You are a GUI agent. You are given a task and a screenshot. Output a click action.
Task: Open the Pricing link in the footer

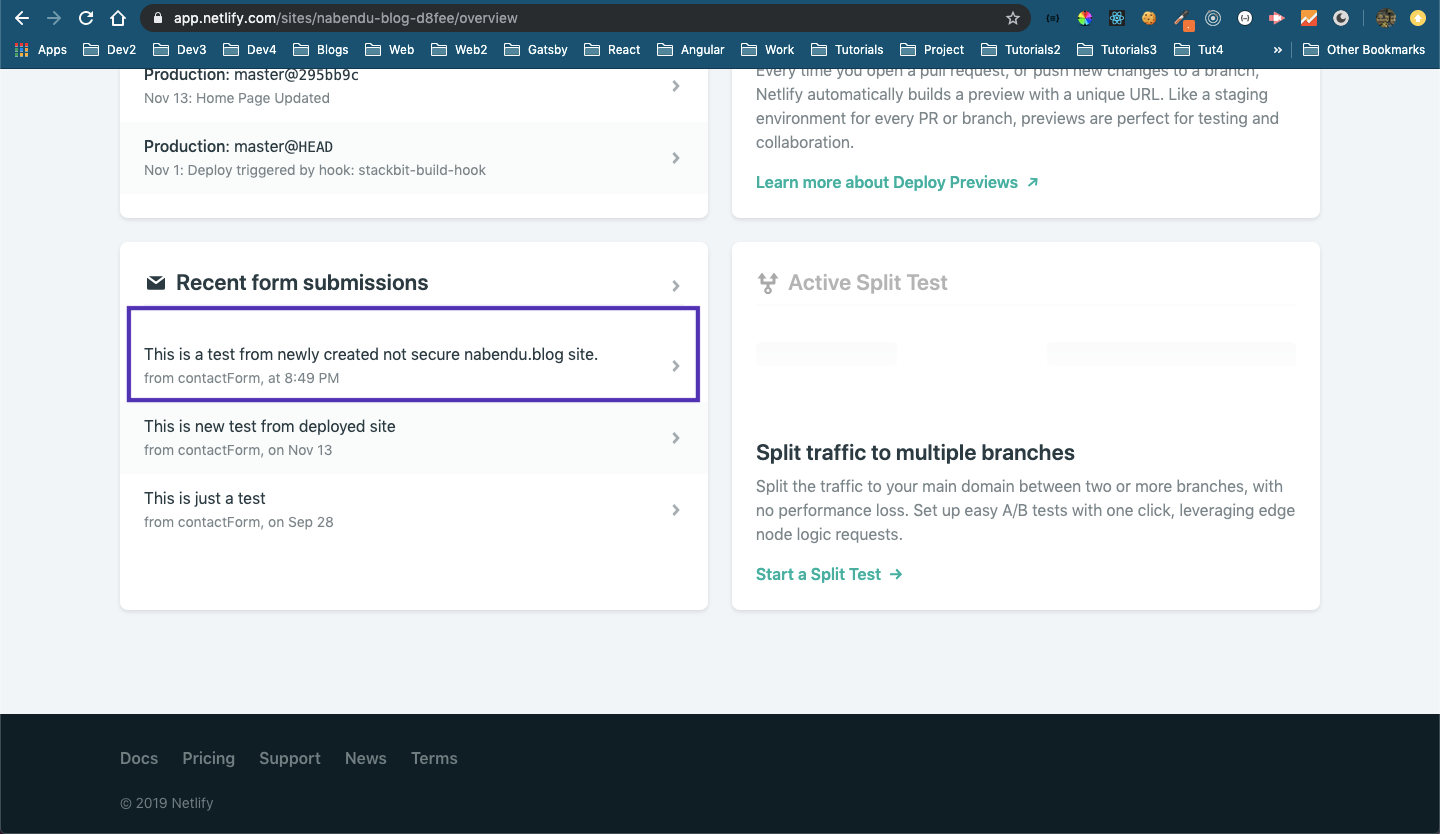click(x=208, y=758)
